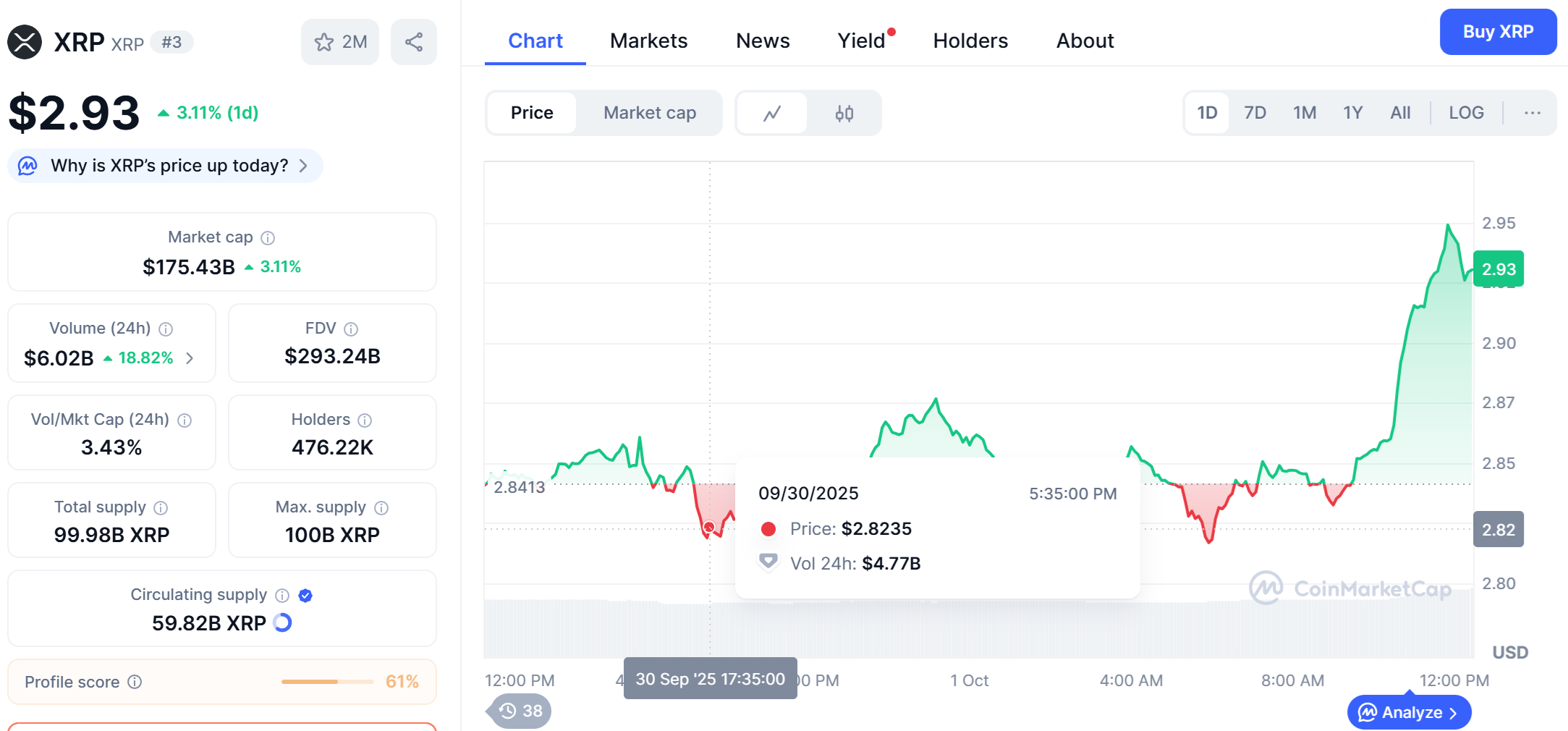Select the line chart view icon

tap(772, 113)
